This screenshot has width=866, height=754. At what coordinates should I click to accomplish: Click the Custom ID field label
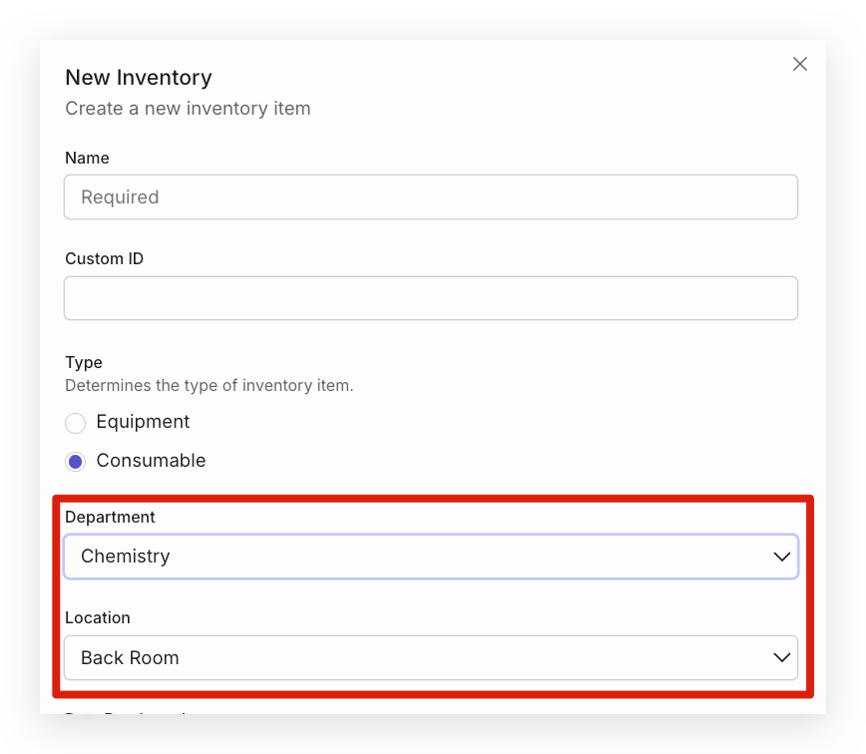tap(104, 259)
